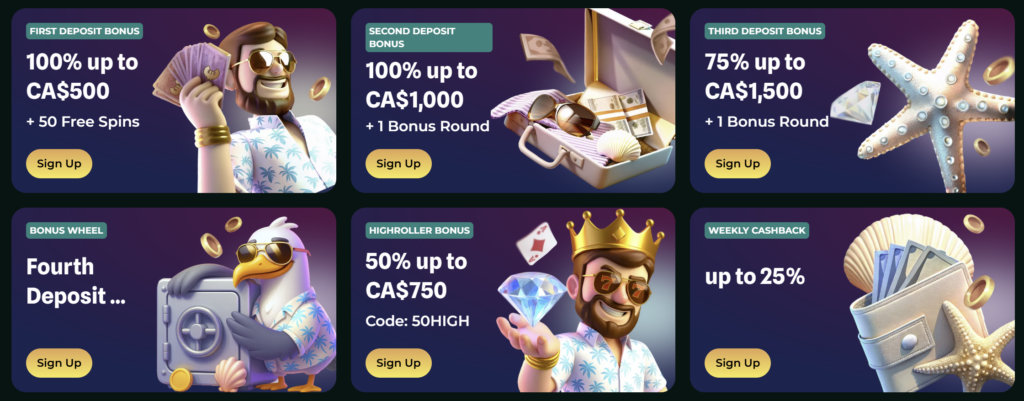This screenshot has height=401, width=1024.
Task: Select the Highroller Bonus tag label
Action: coord(419,230)
